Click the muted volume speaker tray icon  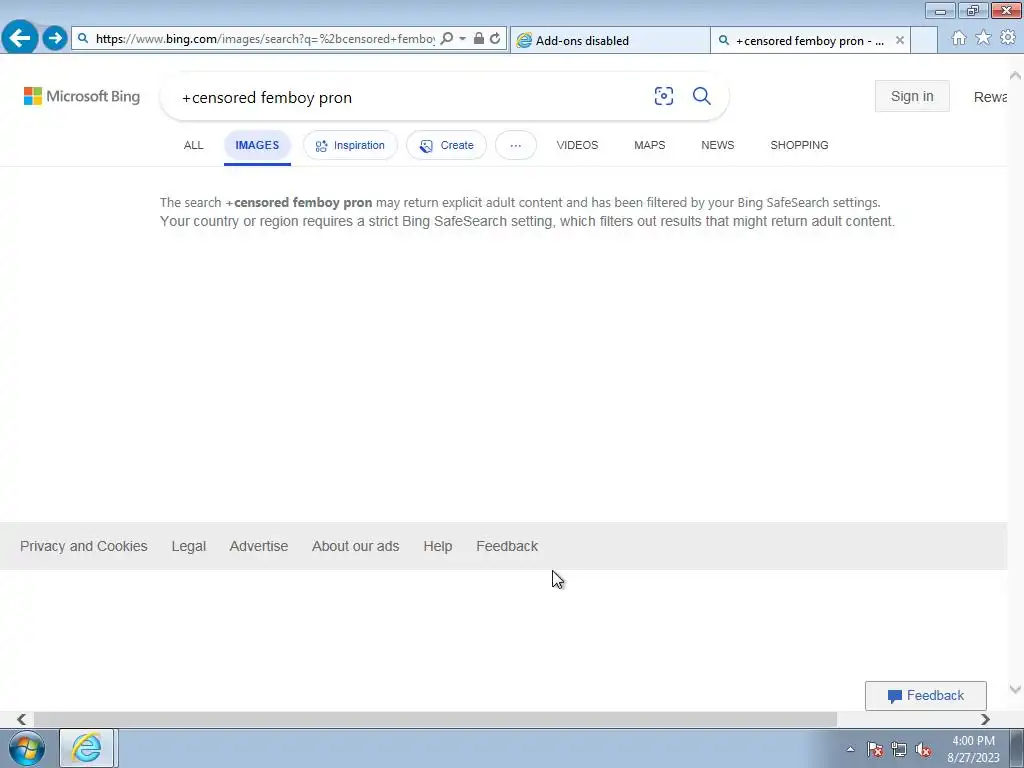click(x=923, y=749)
